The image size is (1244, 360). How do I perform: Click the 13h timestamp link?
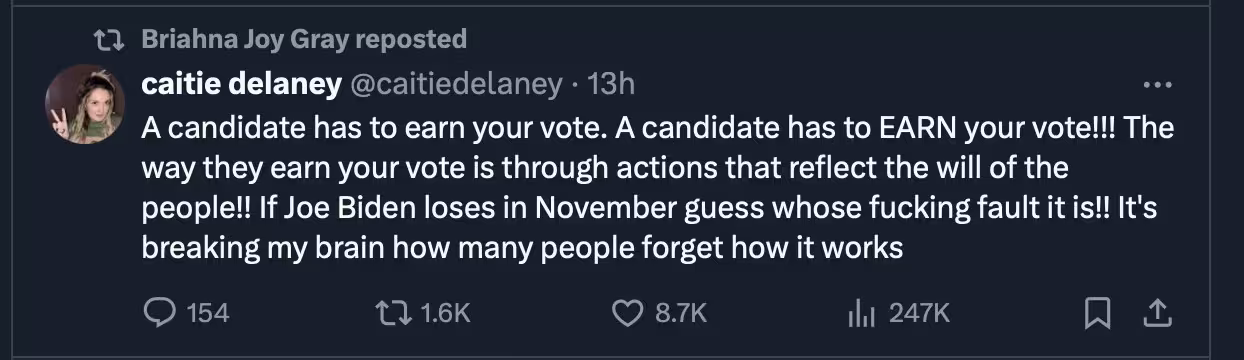(612, 85)
